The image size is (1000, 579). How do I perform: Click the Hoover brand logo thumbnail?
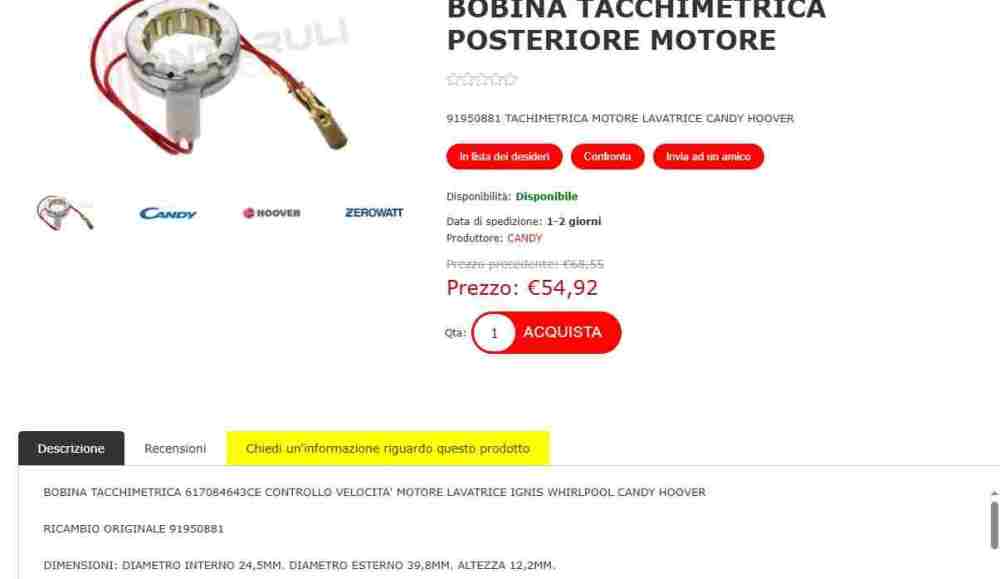[x=272, y=213]
